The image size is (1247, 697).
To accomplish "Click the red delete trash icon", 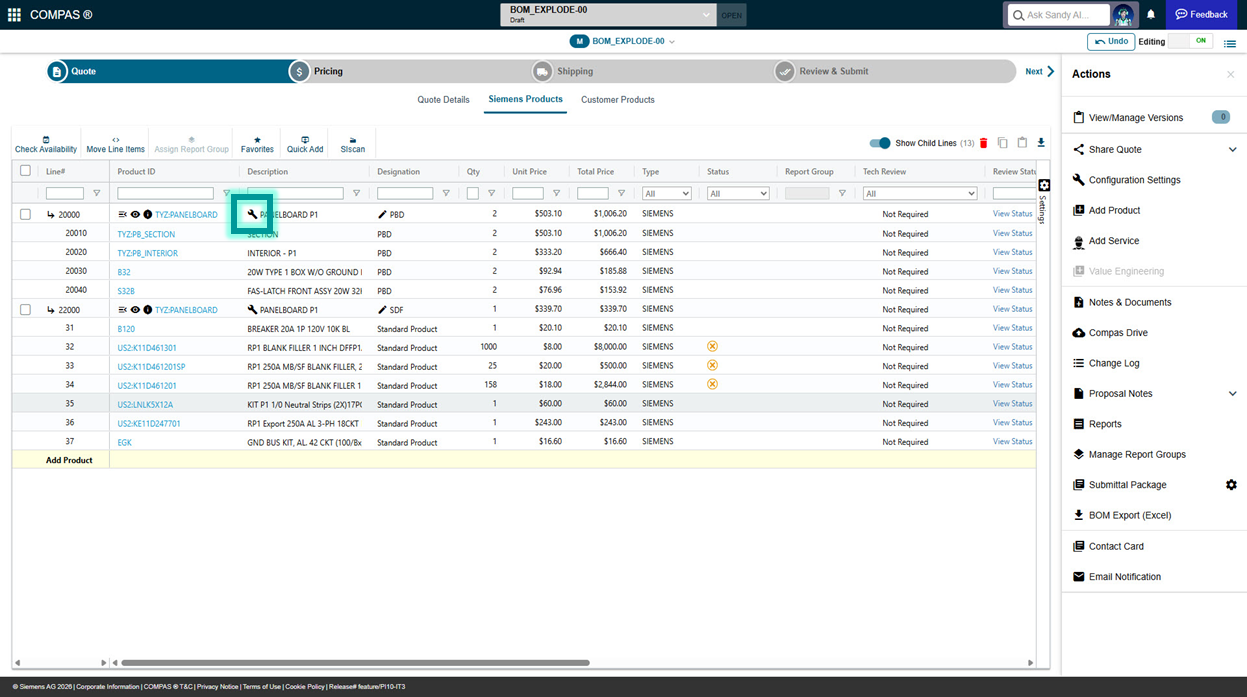I will (983, 143).
